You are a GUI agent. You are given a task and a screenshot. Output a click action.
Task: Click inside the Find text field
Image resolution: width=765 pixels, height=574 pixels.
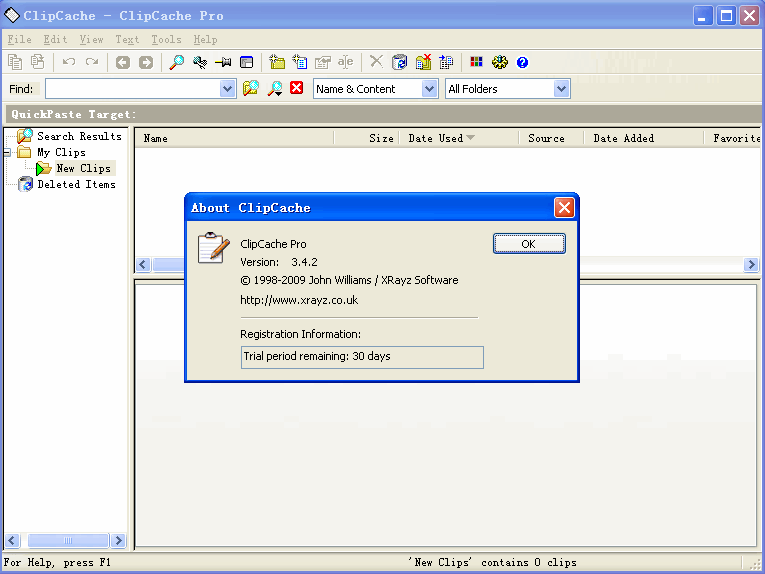tap(133, 89)
